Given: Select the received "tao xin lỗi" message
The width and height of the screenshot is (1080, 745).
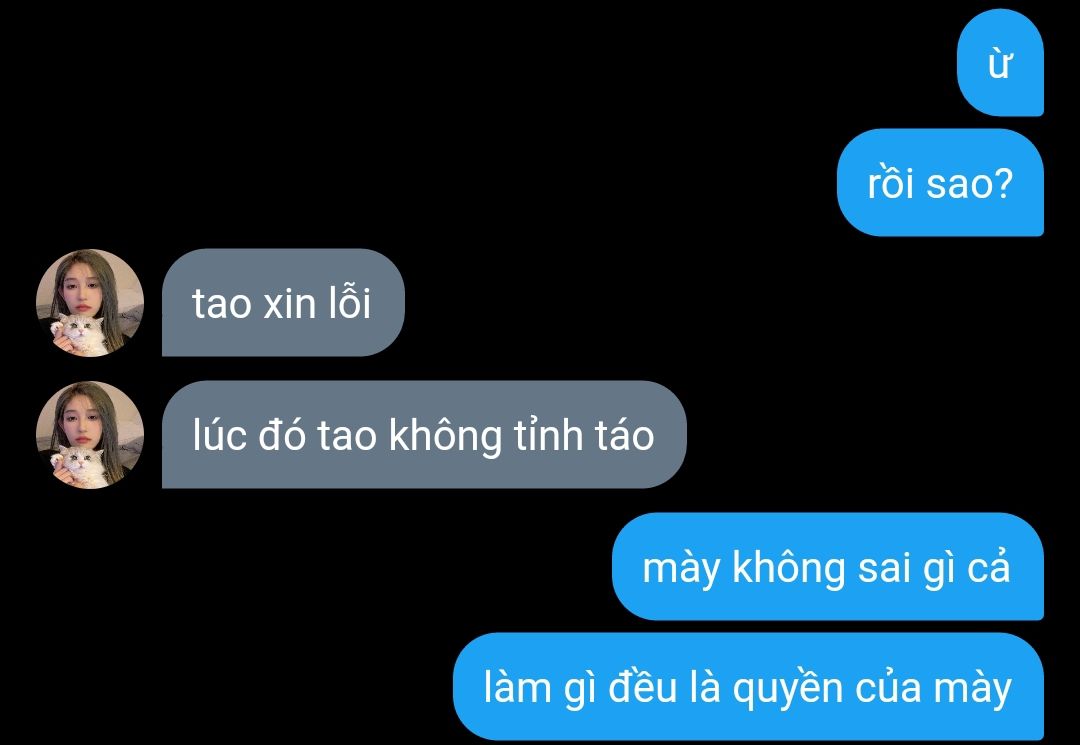Looking at the screenshot, I should pyautogui.click(x=283, y=303).
